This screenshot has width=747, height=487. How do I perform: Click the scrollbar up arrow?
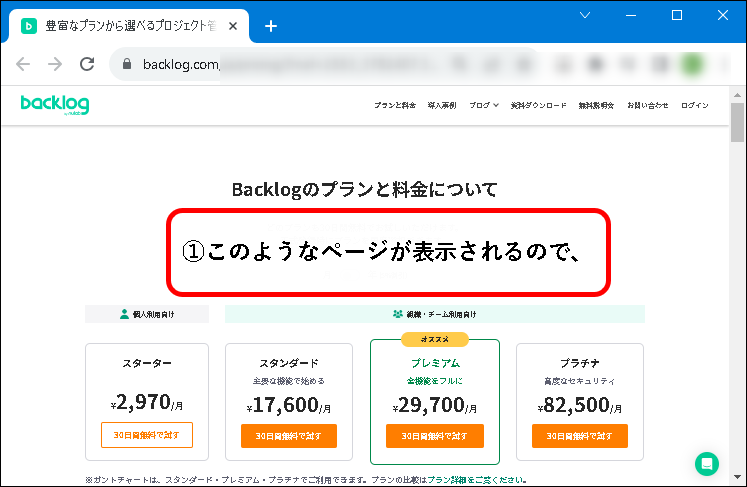pos(737,95)
